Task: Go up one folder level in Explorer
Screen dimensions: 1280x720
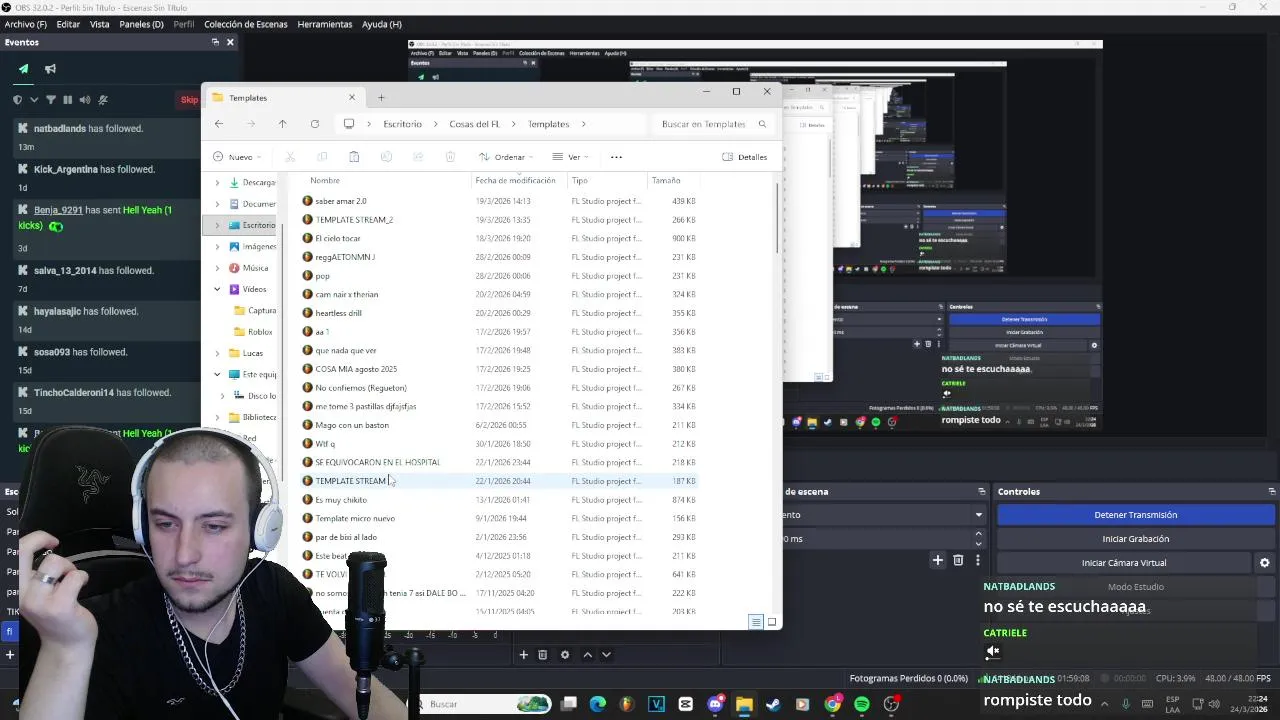Action: pos(282,124)
